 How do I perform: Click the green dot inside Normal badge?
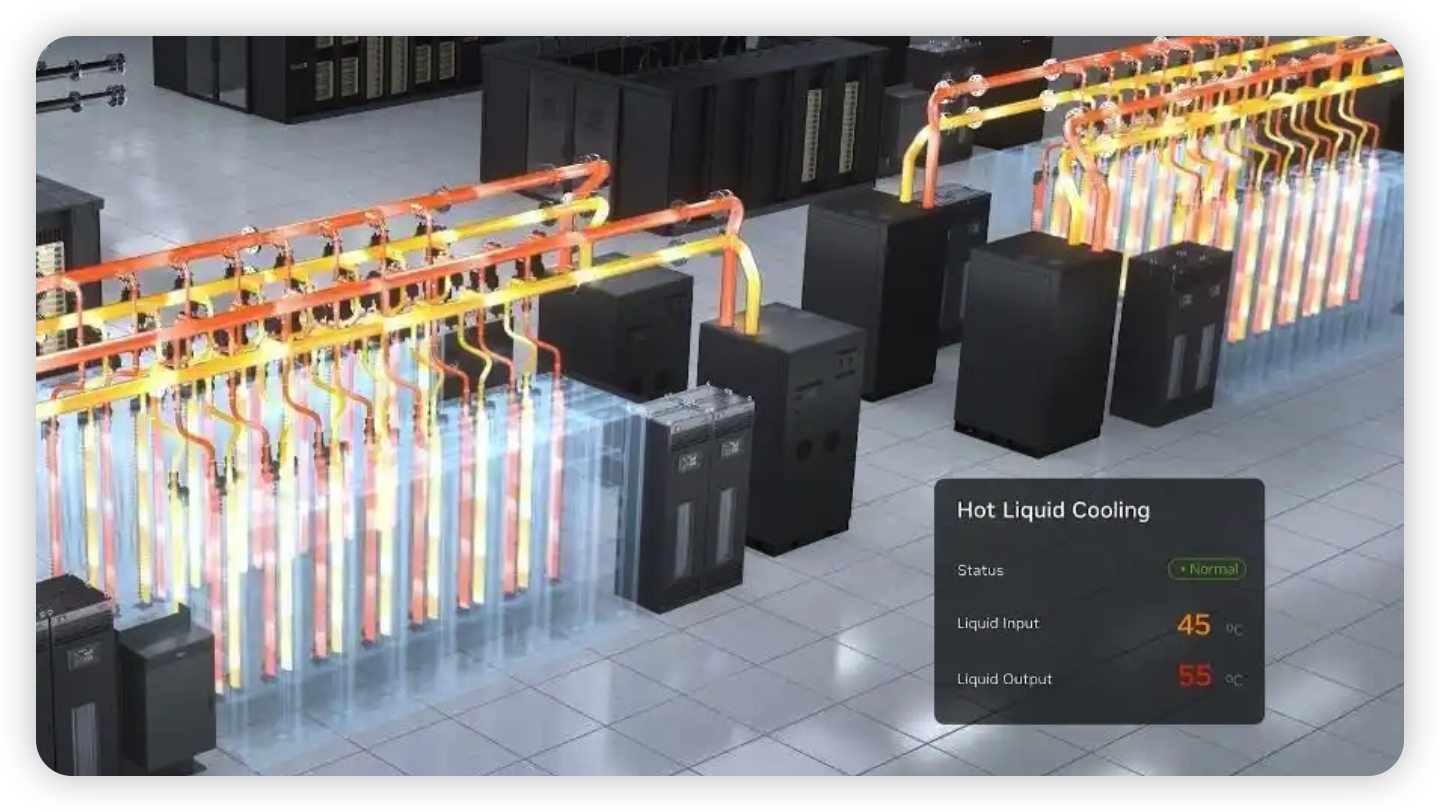click(1182, 570)
